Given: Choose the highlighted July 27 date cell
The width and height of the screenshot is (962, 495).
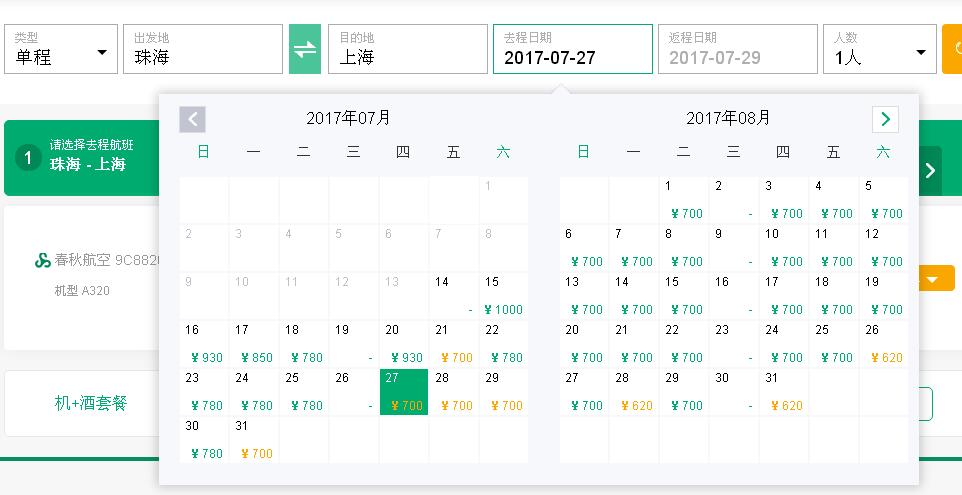Looking at the screenshot, I should pyautogui.click(x=404, y=392).
